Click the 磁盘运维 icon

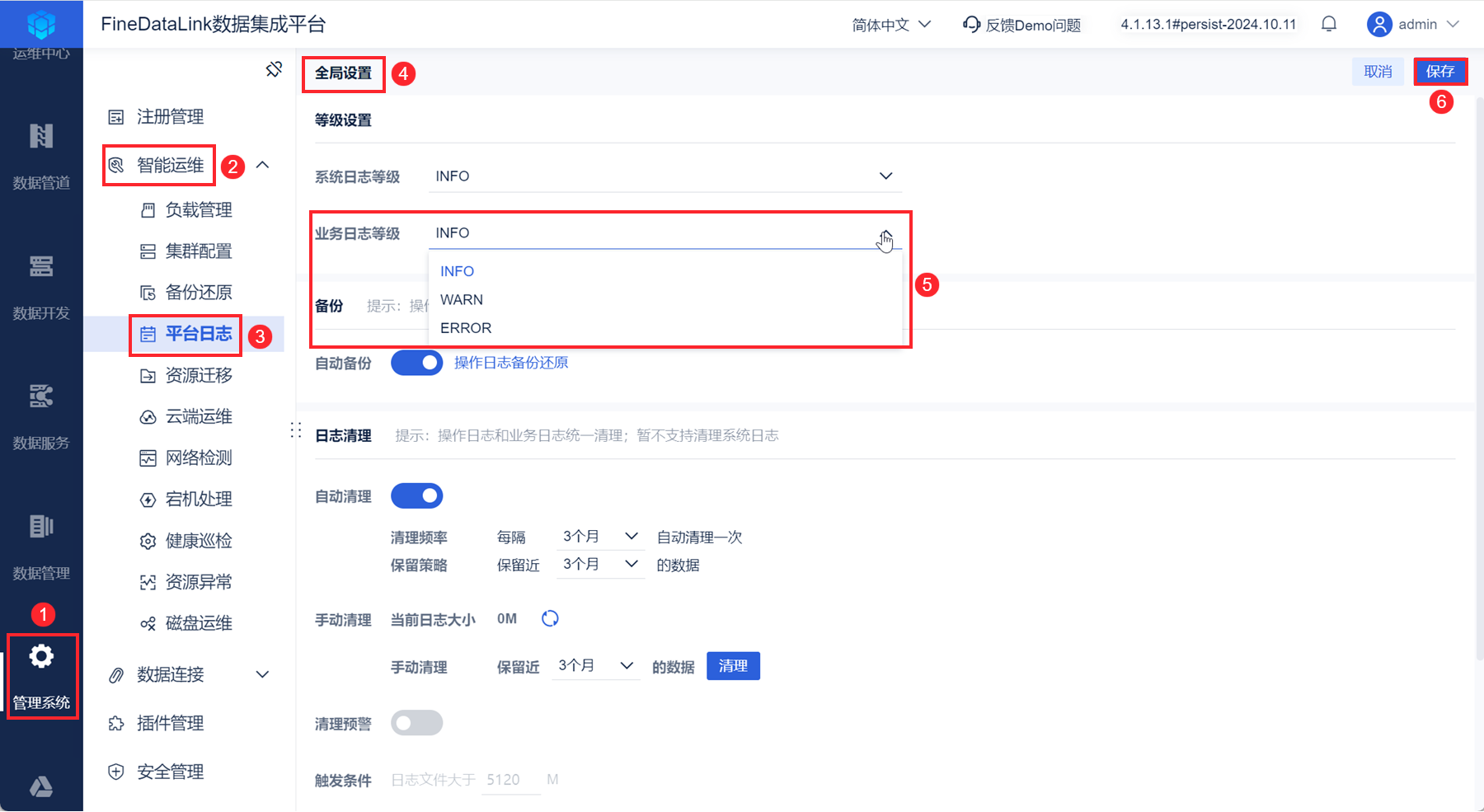point(148,624)
